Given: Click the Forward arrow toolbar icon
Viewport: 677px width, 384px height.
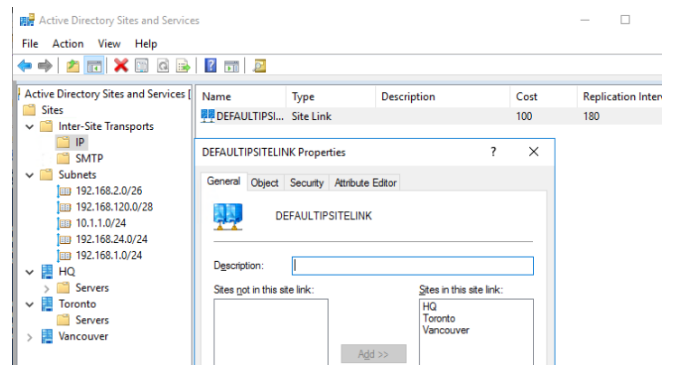Looking at the screenshot, I should click(45, 66).
